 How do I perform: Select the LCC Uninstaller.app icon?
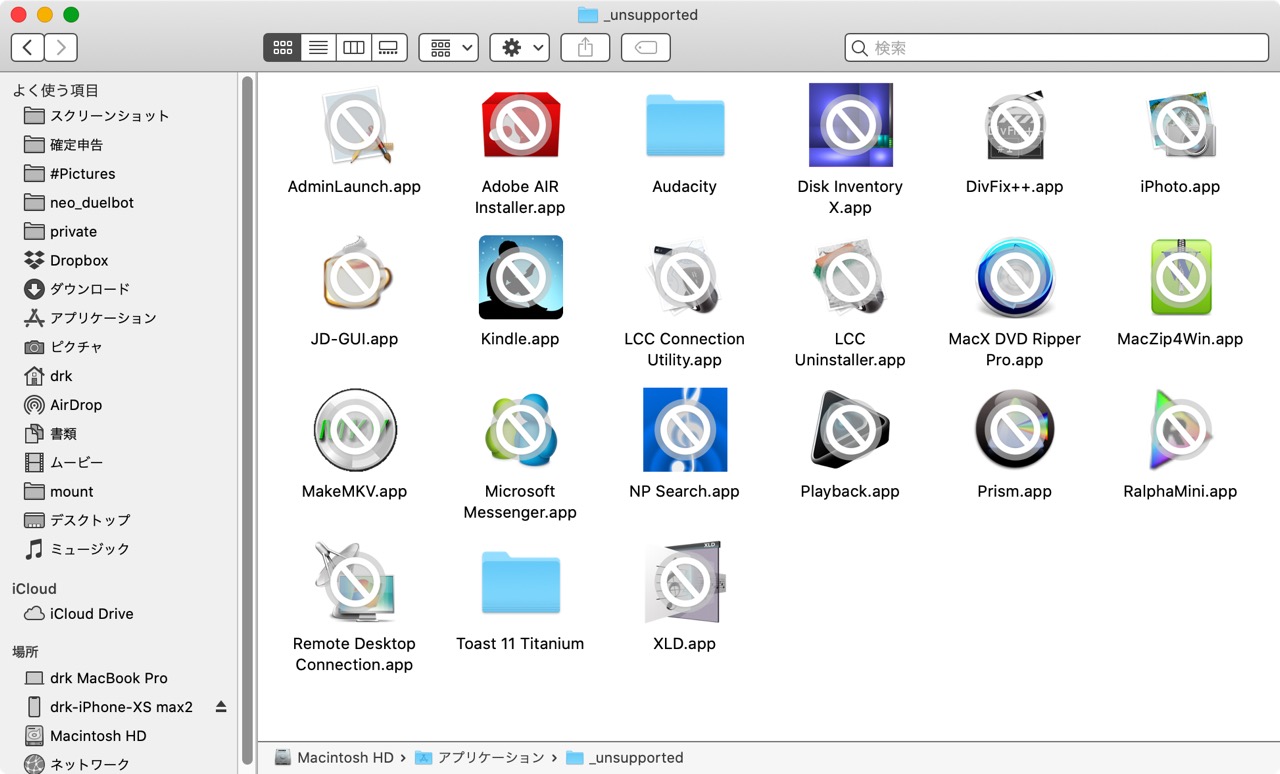click(x=850, y=278)
